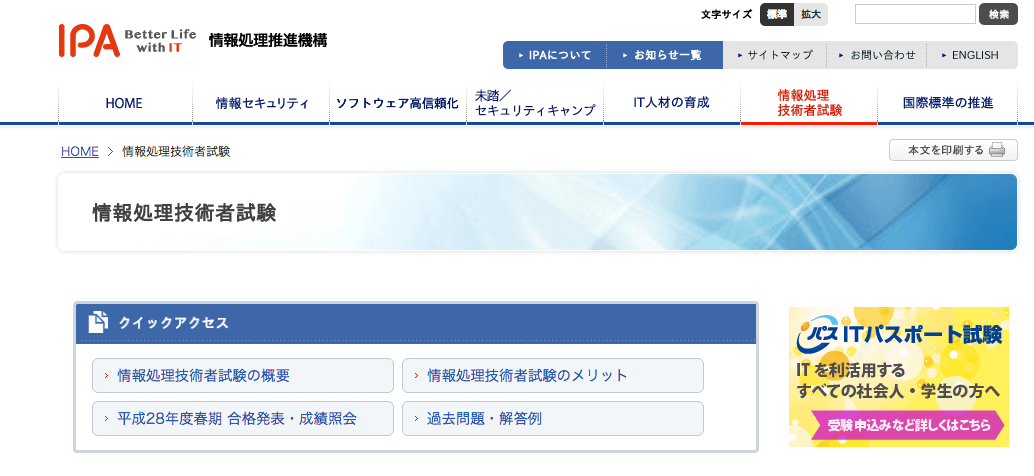Click the 文字サイズ label

726,15
